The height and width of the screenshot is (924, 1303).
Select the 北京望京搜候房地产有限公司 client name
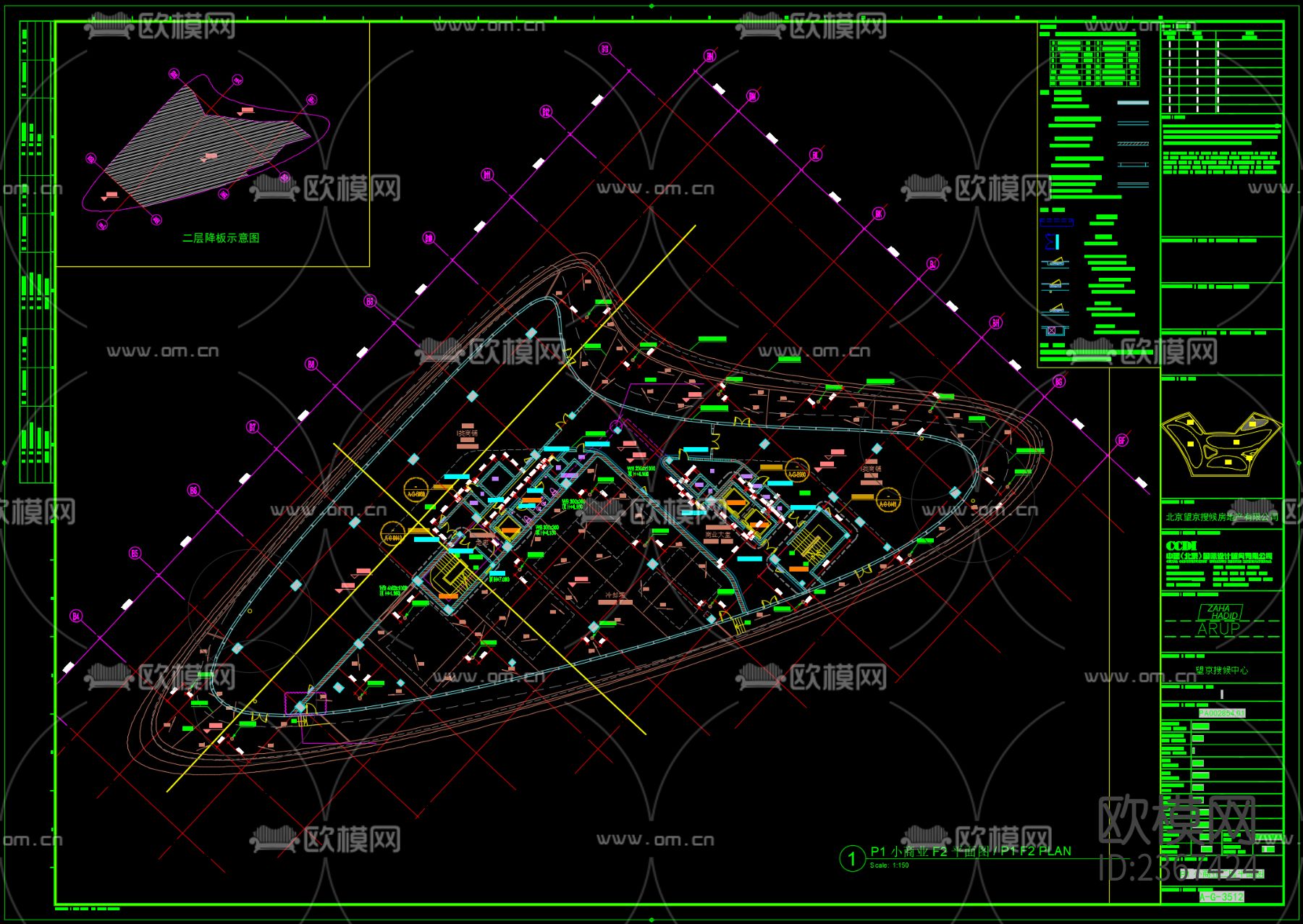1221,517
